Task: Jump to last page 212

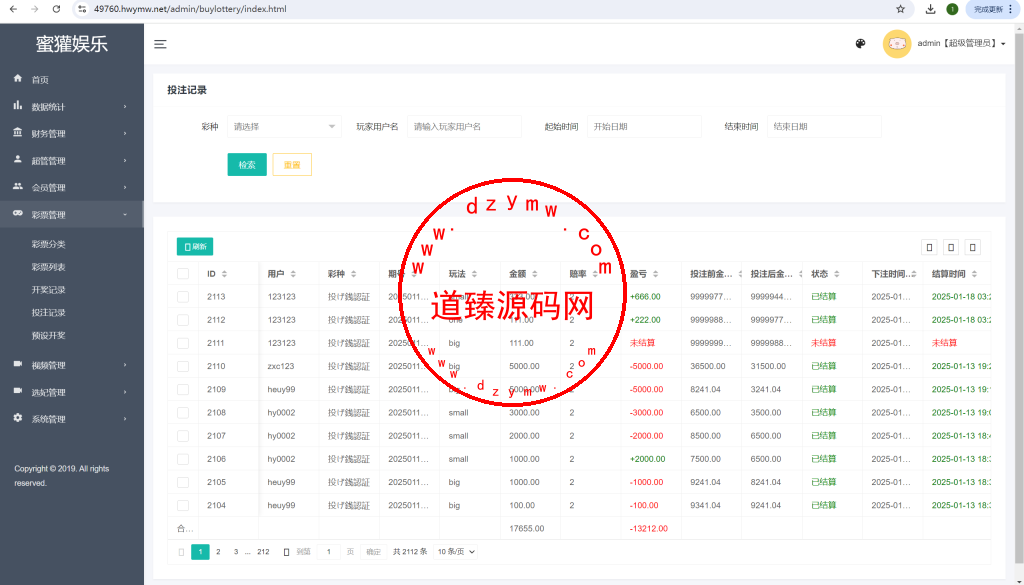Action: pos(263,552)
